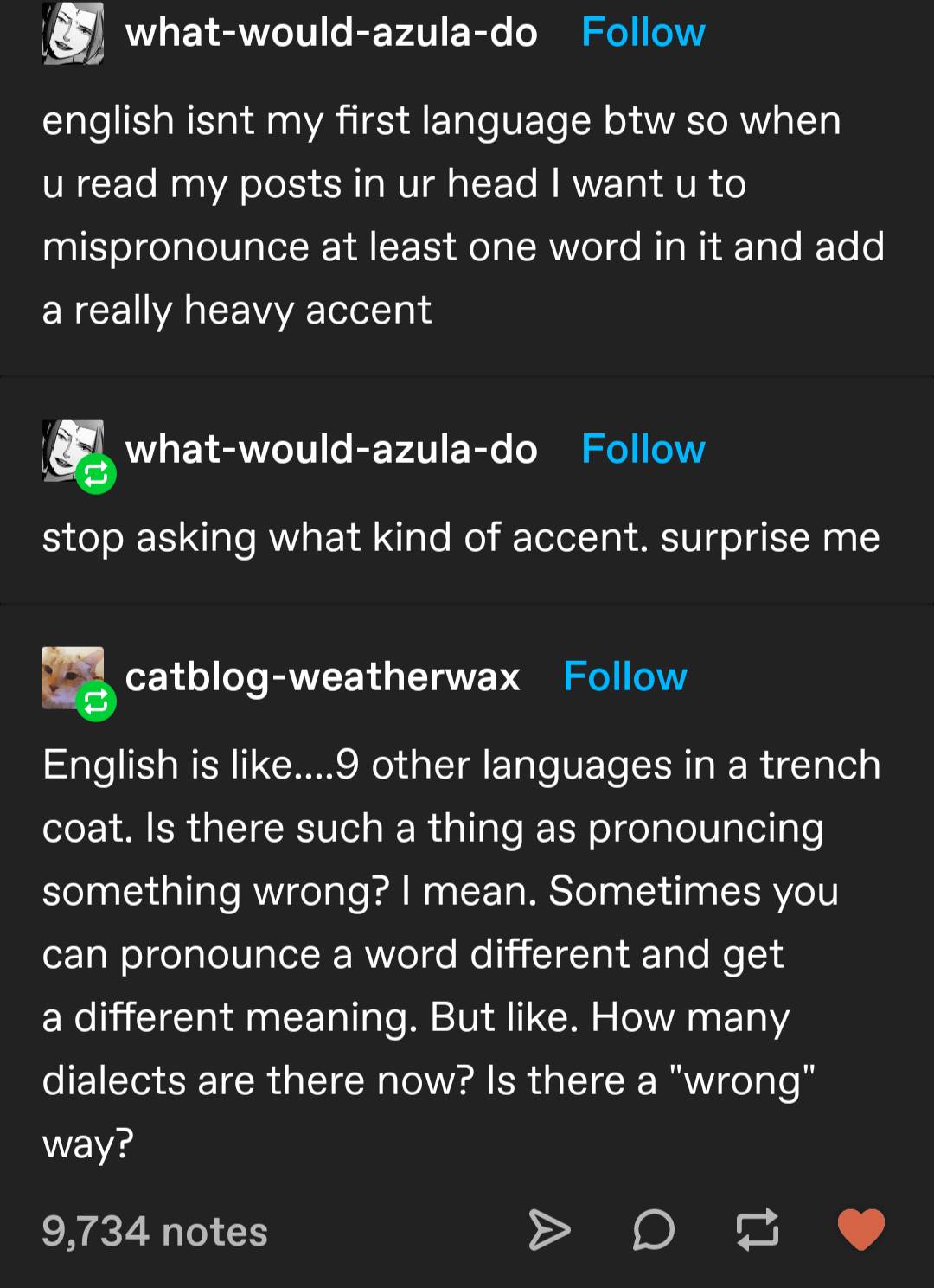Click the 'English is like....9 other languages' text
934x1288 pixels.
[460, 766]
